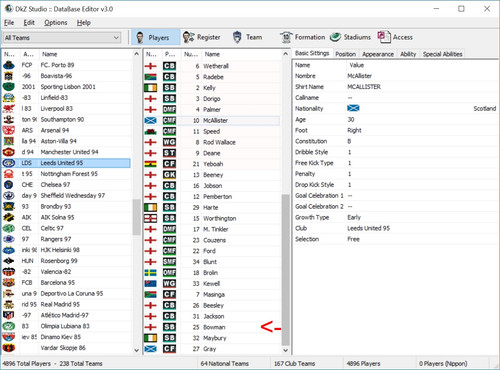Click the Growth Type value Early
Image resolution: width=500 pixels, height=370 pixels.
pyautogui.click(x=354, y=217)
